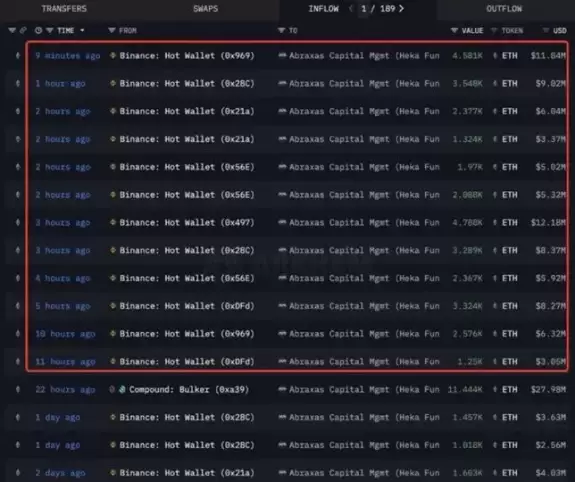Click ETH token label in $8.37M row
This screenshot has height=482, width=575.
pos(510,251)
